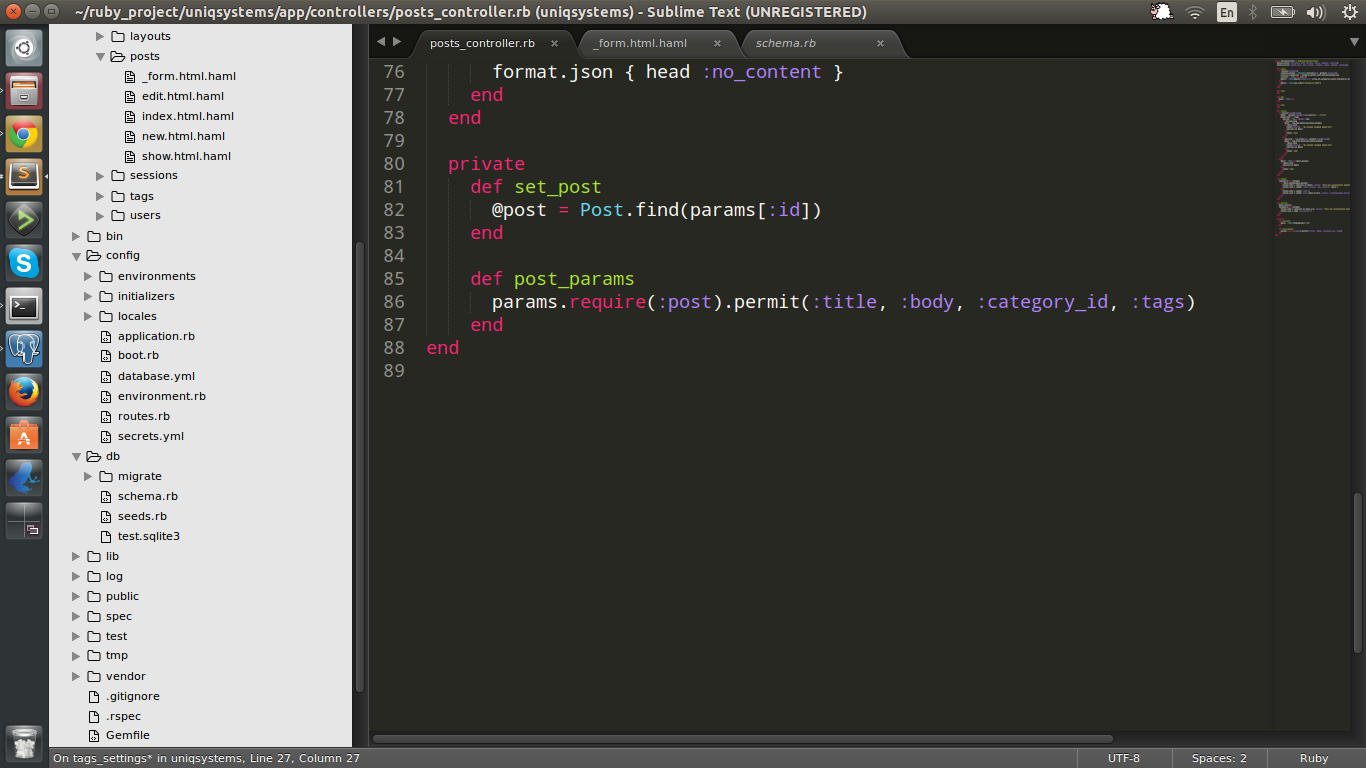
Task: Click the previous tab left arrow
Action: coord(381,42)
